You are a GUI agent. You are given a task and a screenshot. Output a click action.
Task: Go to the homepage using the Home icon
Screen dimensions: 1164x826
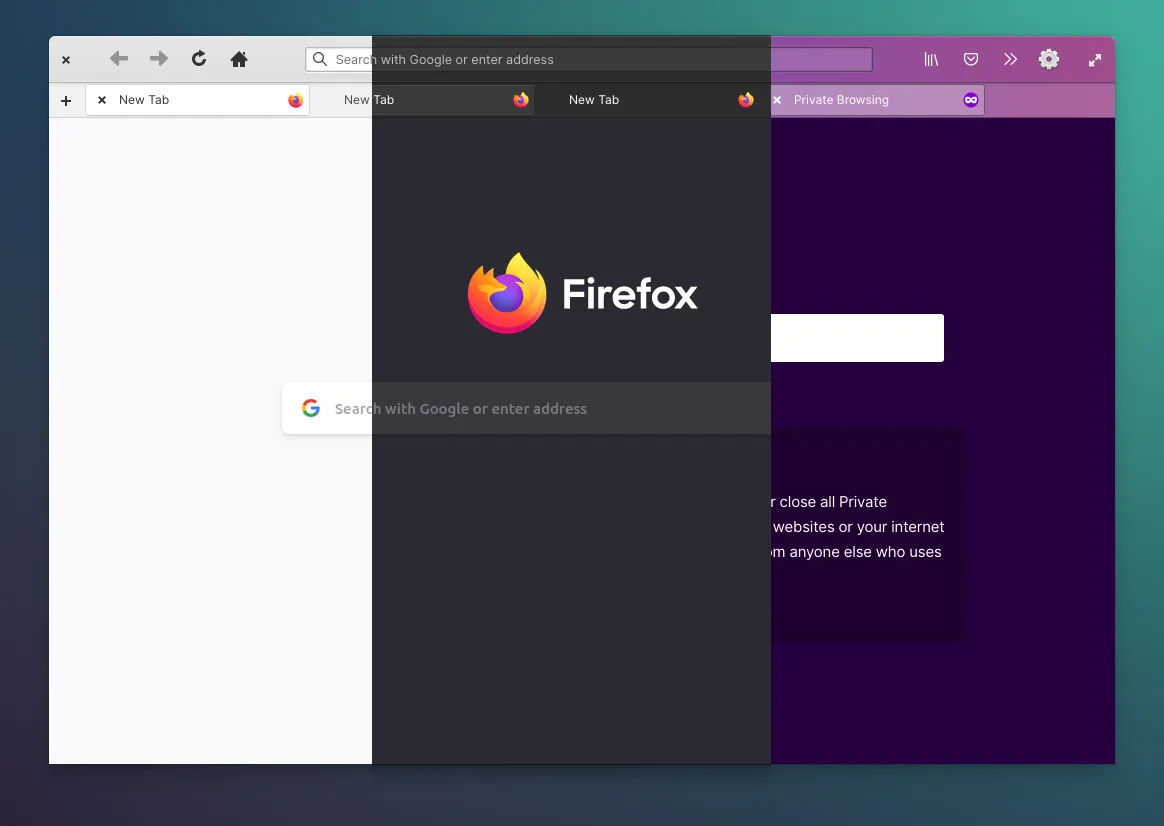point(239,59)
